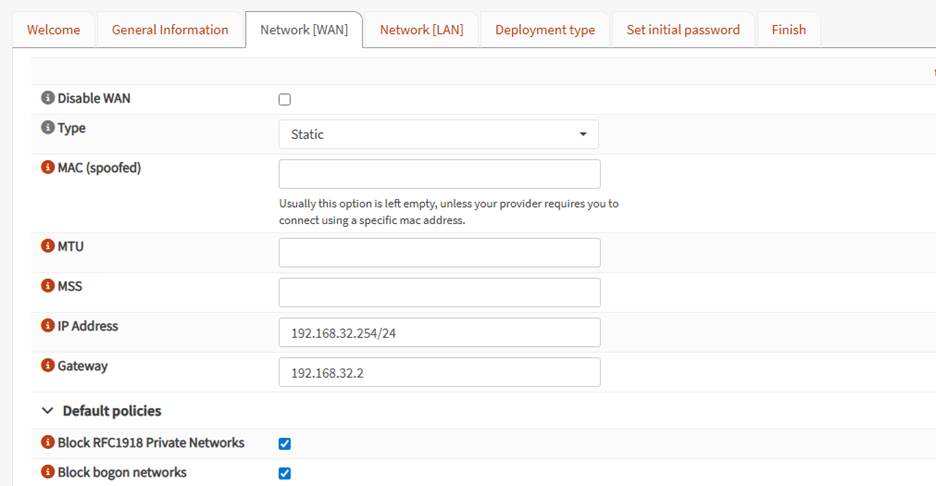Click into the Gateway input field
Image resolution: width=936 pixels, height=486 pixels.
(439, 372)
